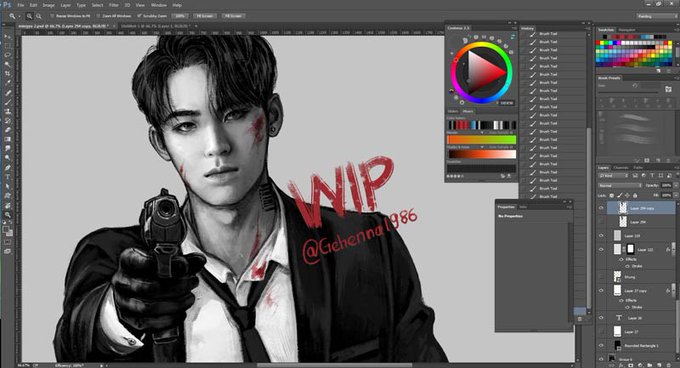Switch to the Channels tab
The width and height of the screenshot is (680, 368).
point(621,168)
